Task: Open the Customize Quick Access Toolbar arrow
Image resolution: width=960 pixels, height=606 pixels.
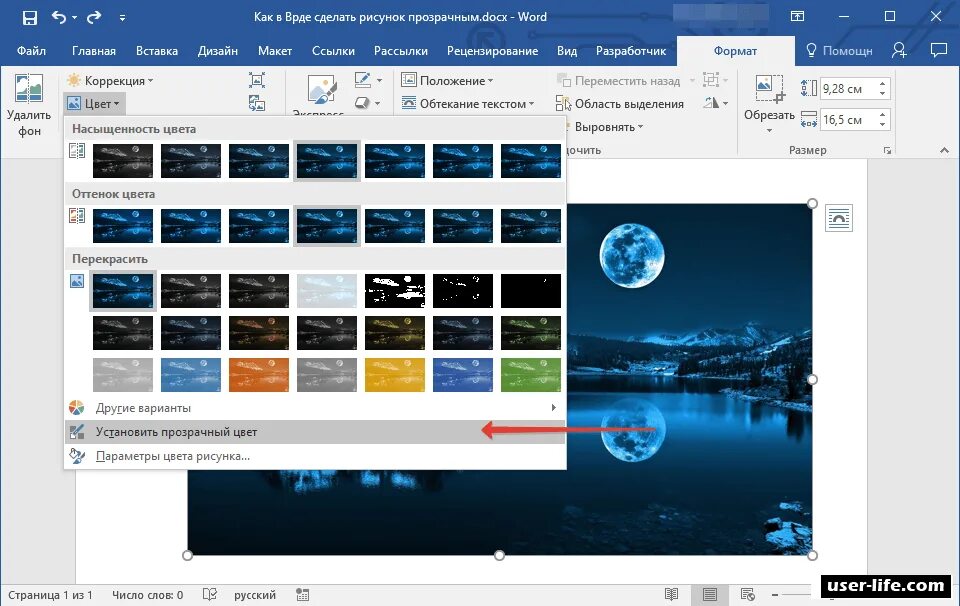Action: click(122, 18)
